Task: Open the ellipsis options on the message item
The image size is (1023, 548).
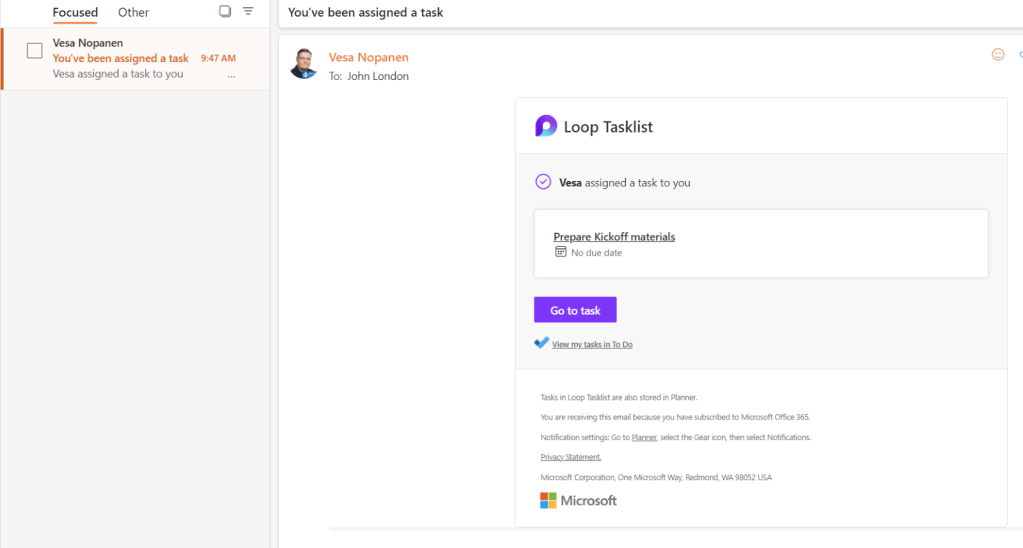Action: coord(231,75)
